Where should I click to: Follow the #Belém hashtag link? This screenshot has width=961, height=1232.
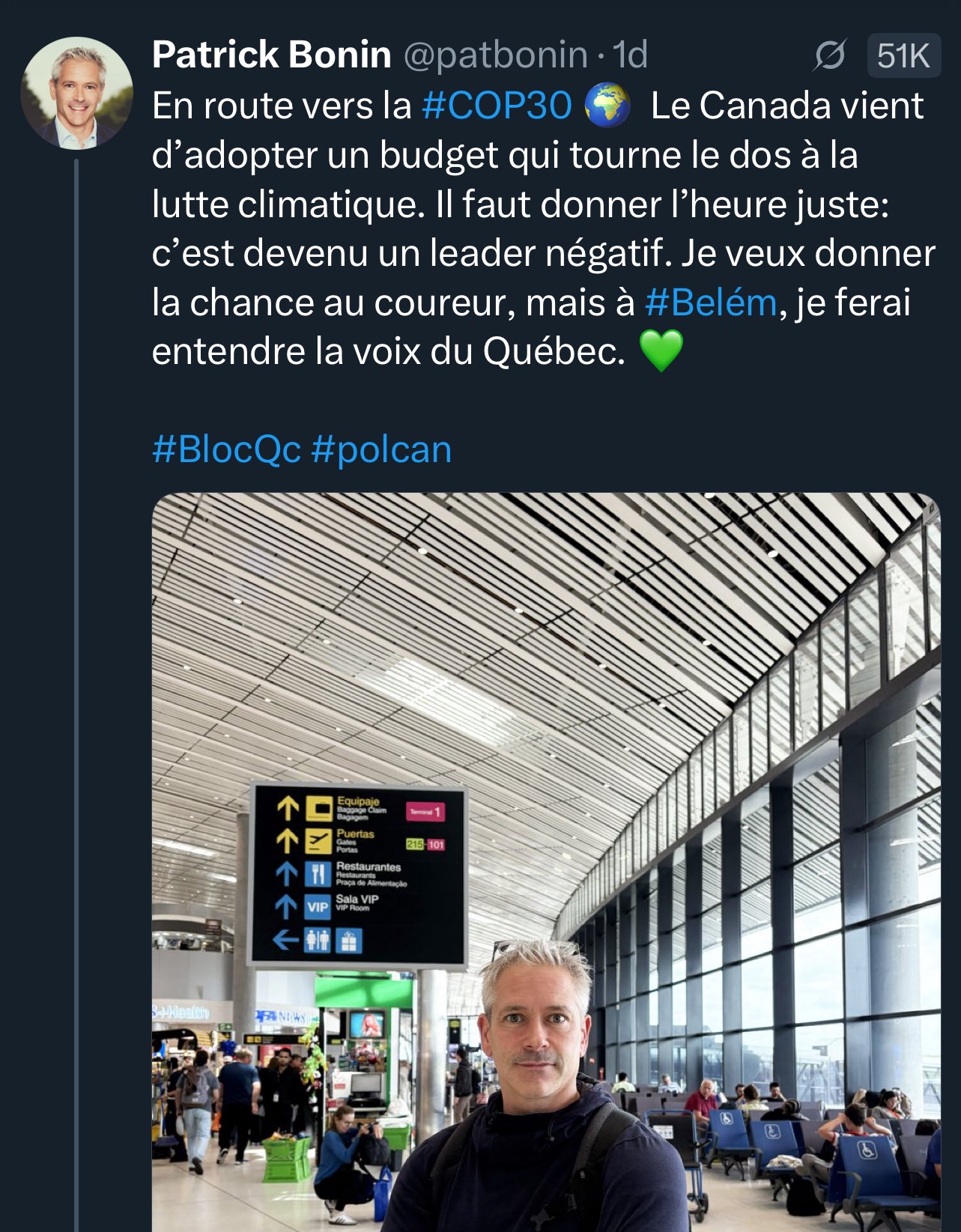coord(710,303)
